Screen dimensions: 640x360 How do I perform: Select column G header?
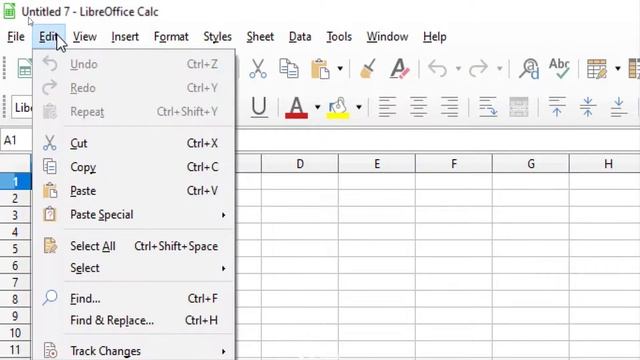pyautogui.click(x=531, y=164)
